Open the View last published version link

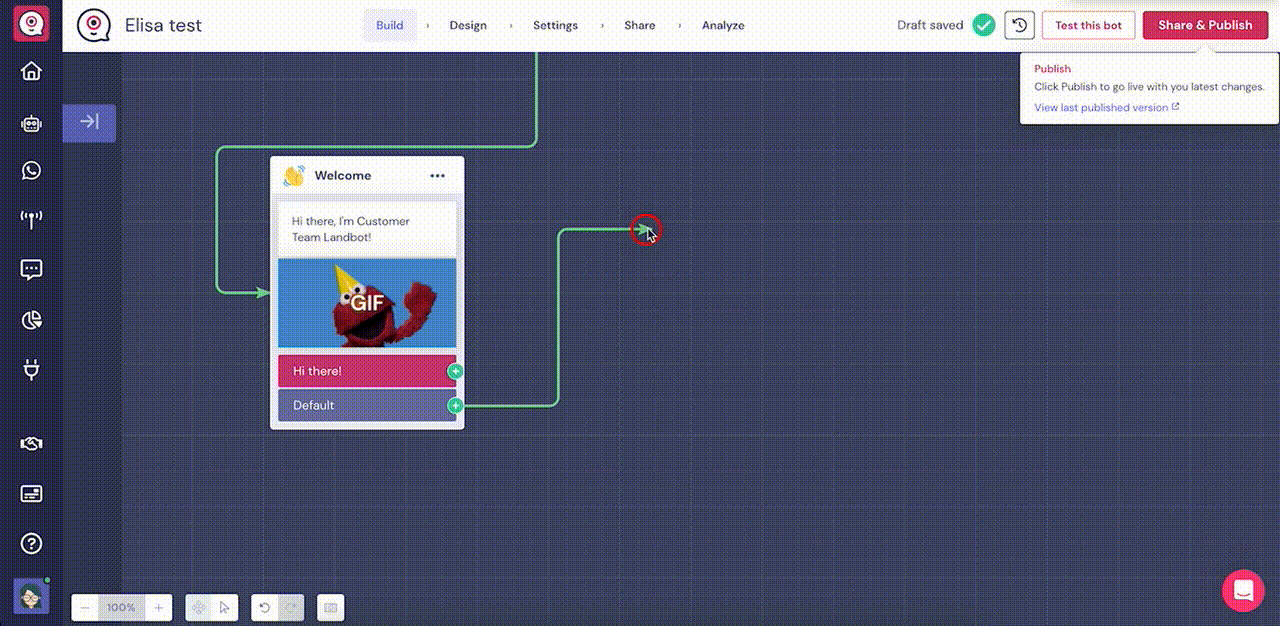point(1107,108)
